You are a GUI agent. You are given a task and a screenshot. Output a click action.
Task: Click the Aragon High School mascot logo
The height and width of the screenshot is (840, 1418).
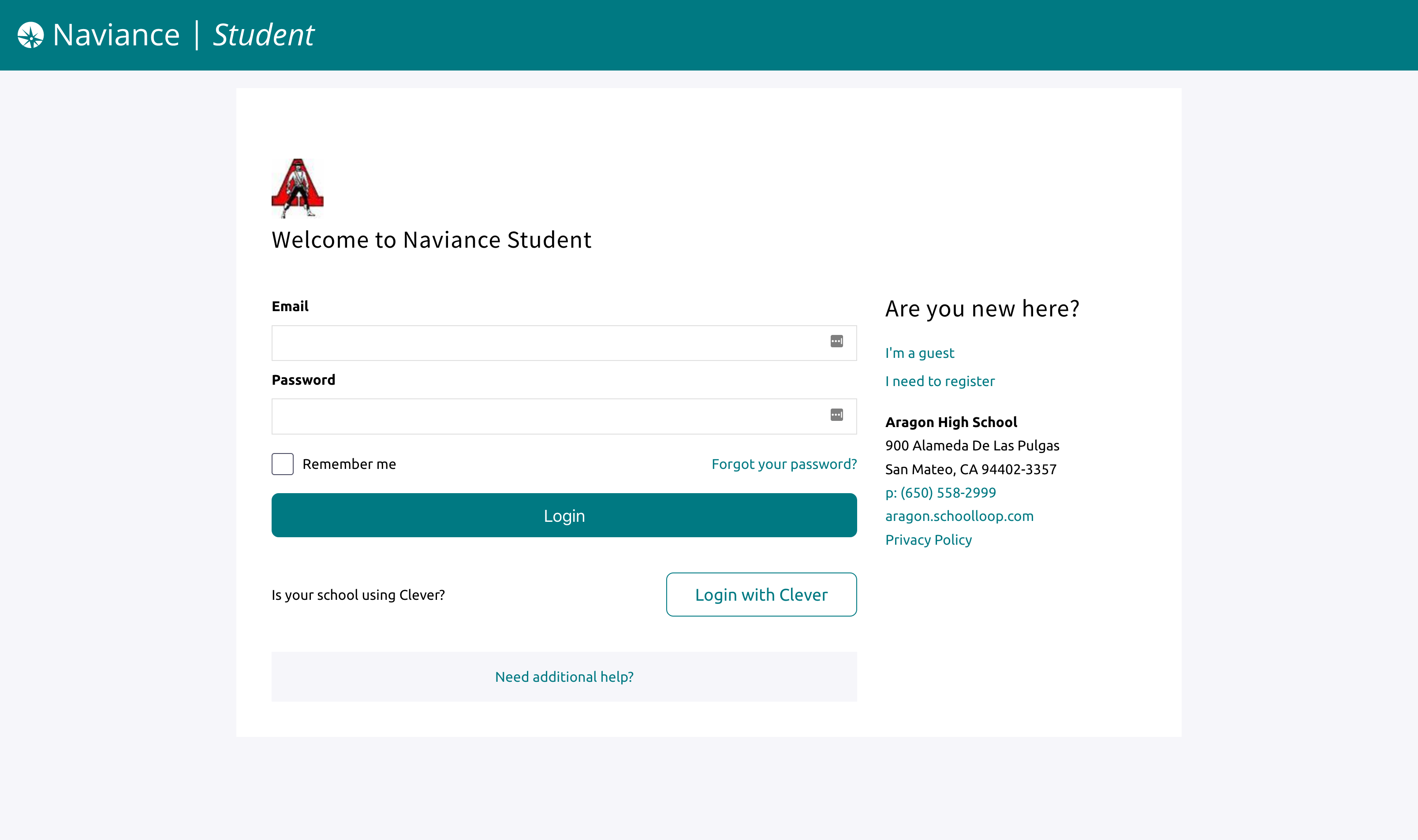(297, 188)
